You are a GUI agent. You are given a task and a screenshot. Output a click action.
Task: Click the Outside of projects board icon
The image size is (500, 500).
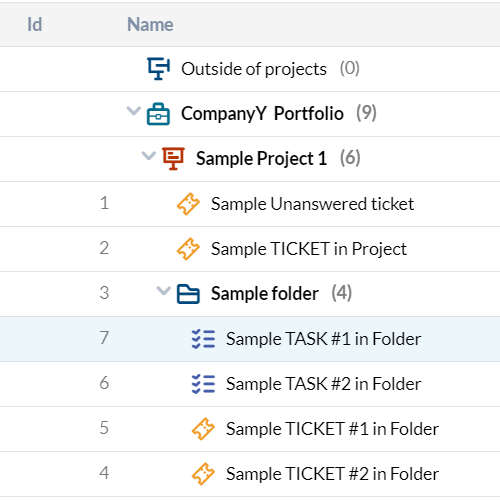click(159, 69)
